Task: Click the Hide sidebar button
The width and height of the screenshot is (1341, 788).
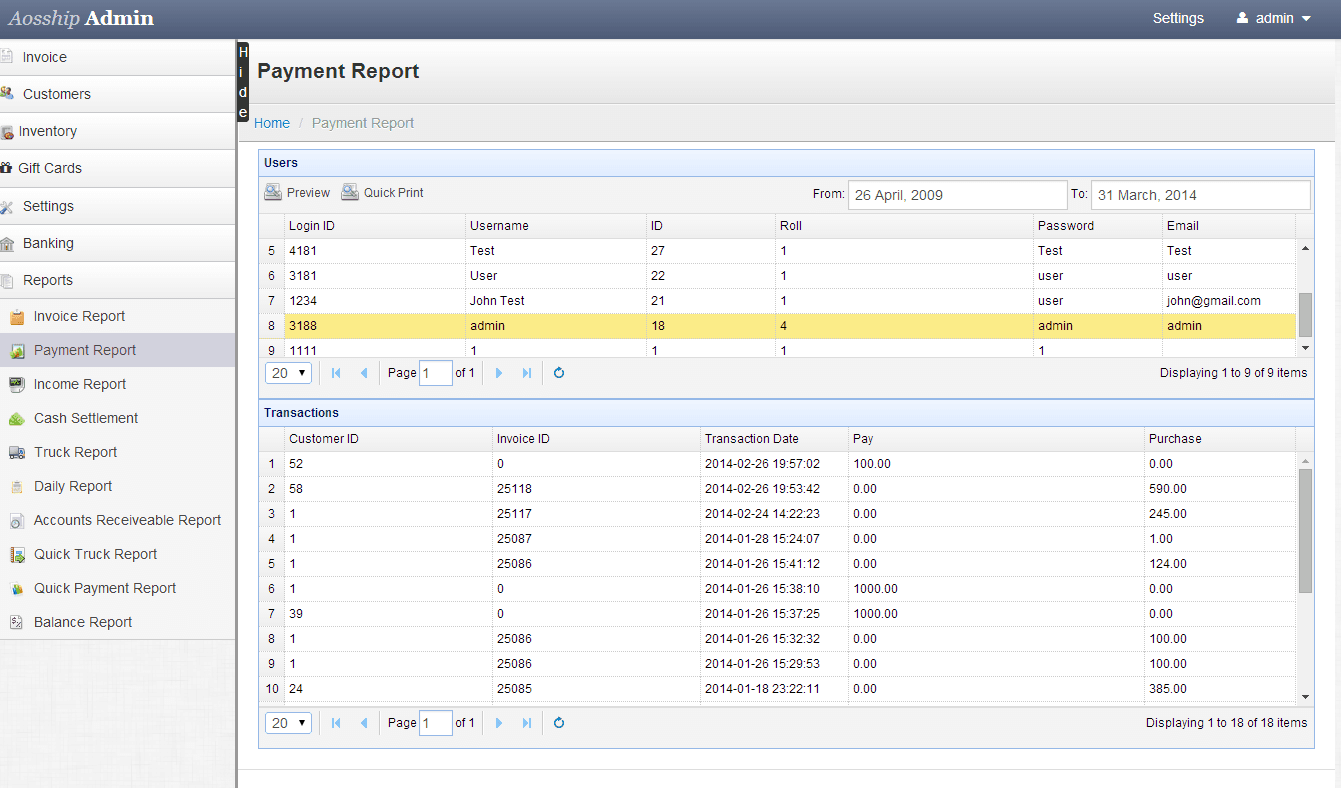Action: (x=243, y=82)
